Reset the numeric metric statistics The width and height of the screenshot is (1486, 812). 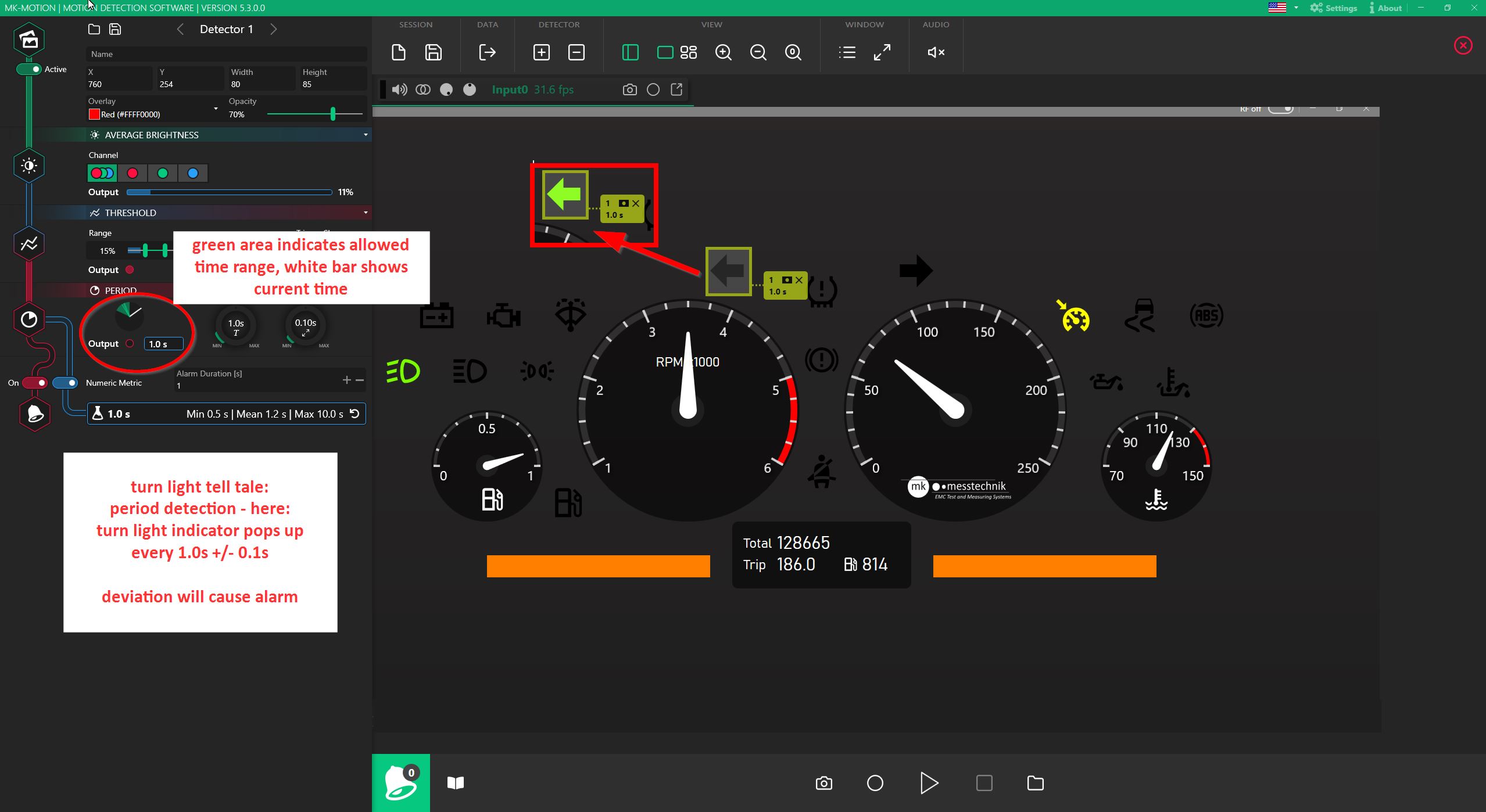(355, 414)
